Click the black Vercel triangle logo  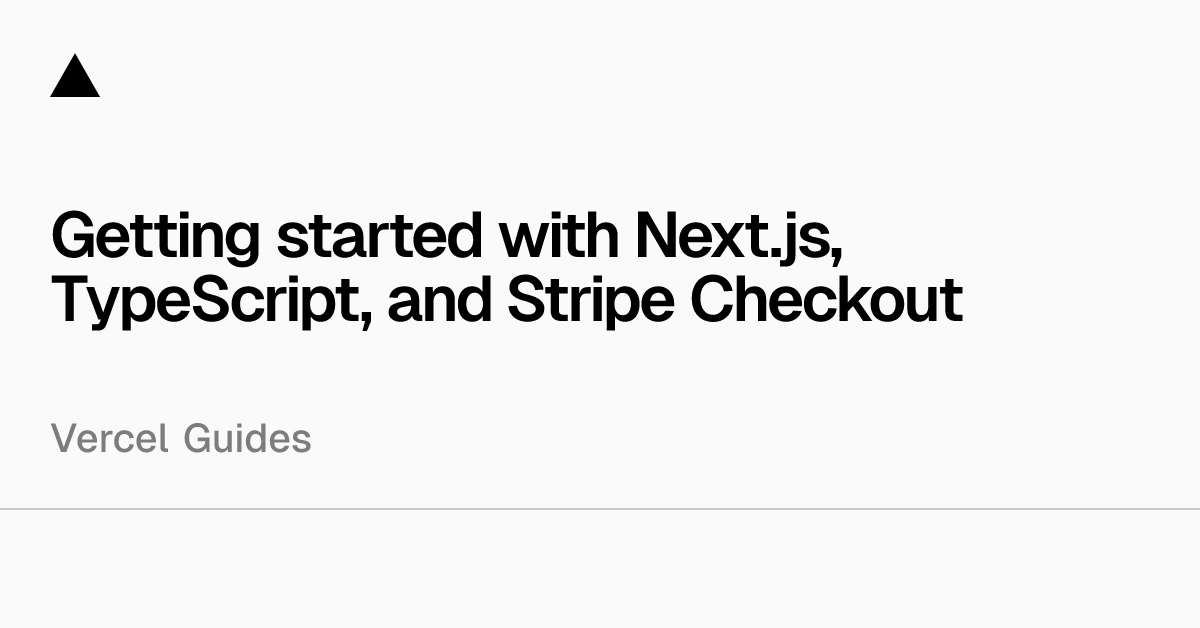pyautogui.click(x=75, y=77)
